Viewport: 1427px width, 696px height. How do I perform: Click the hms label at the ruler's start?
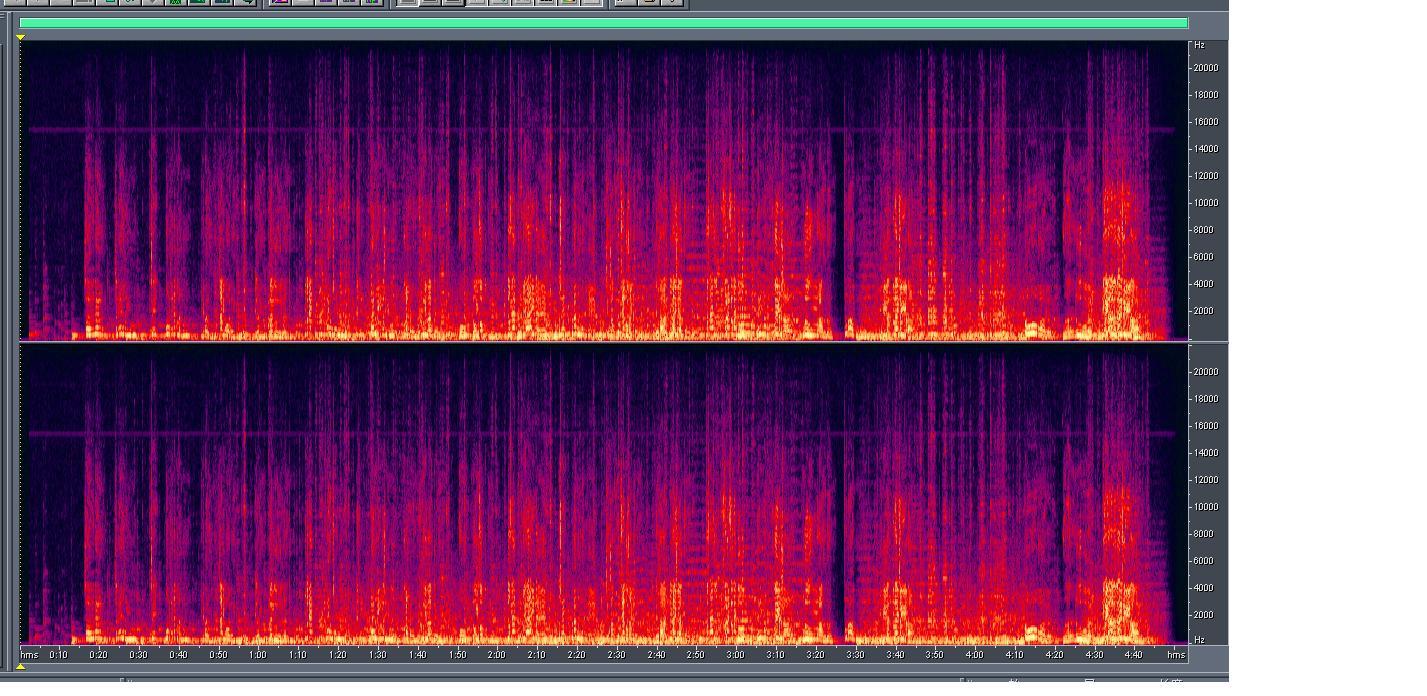[30, 655]
